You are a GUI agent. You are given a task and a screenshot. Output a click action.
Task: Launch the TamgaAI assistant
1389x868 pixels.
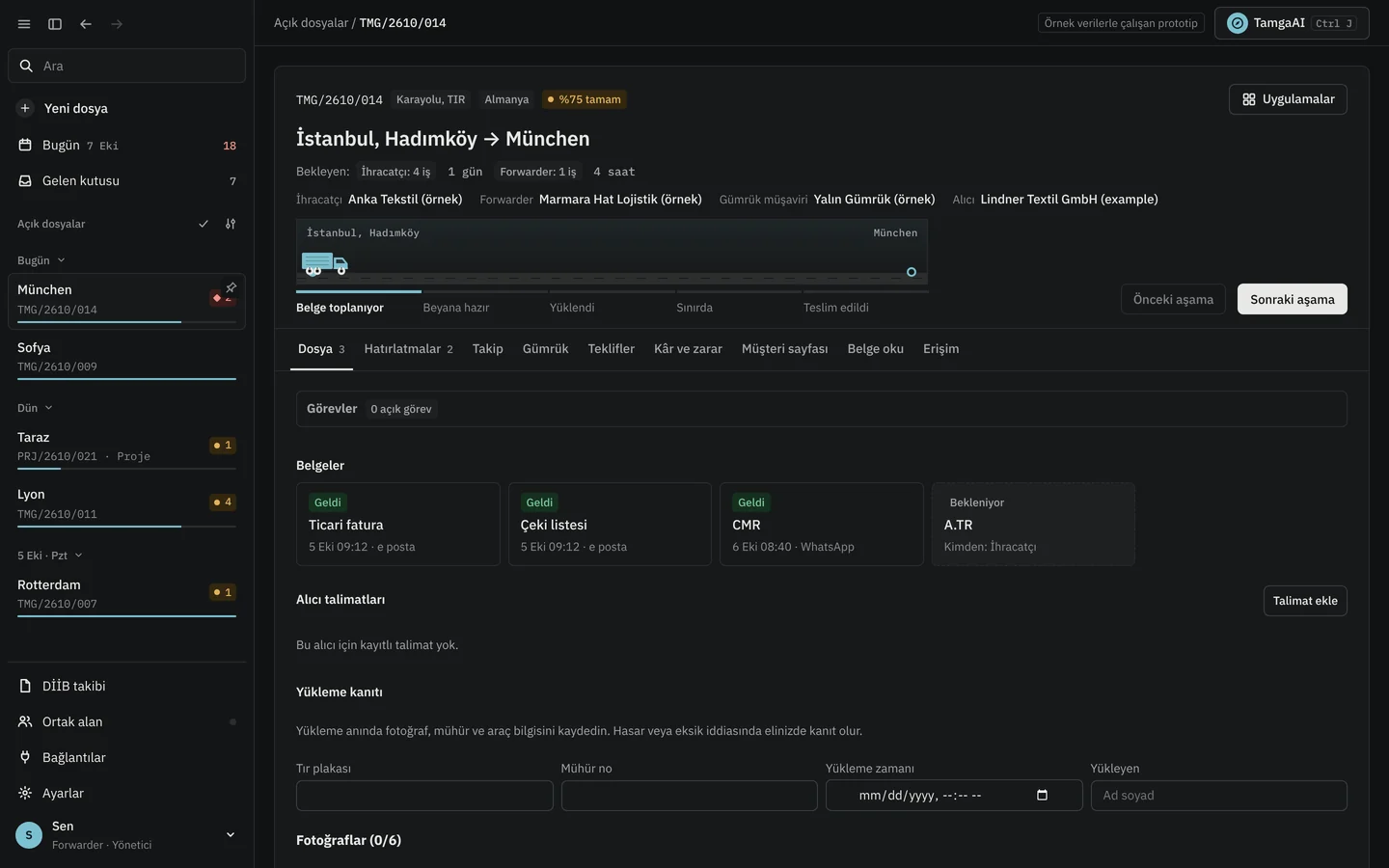click(x=1292, y=23)
